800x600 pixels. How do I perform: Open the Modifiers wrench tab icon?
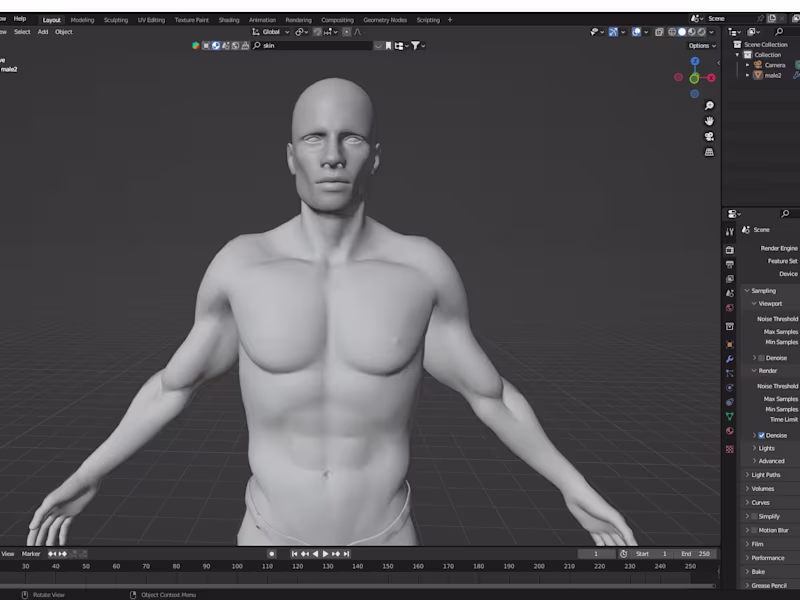click(x=730, y=359)
